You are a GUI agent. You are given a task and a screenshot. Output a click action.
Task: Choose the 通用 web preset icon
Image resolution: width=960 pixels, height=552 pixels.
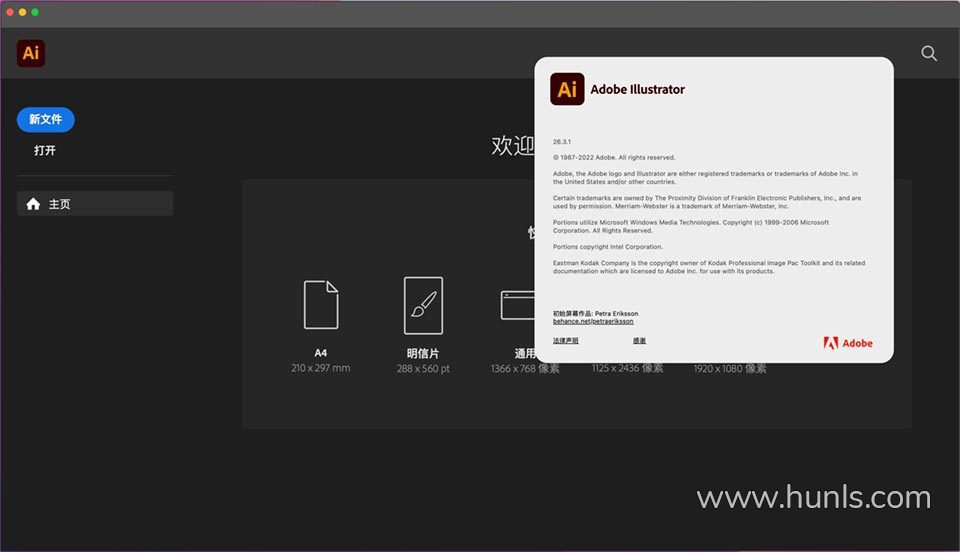click(x=518, y=305)
